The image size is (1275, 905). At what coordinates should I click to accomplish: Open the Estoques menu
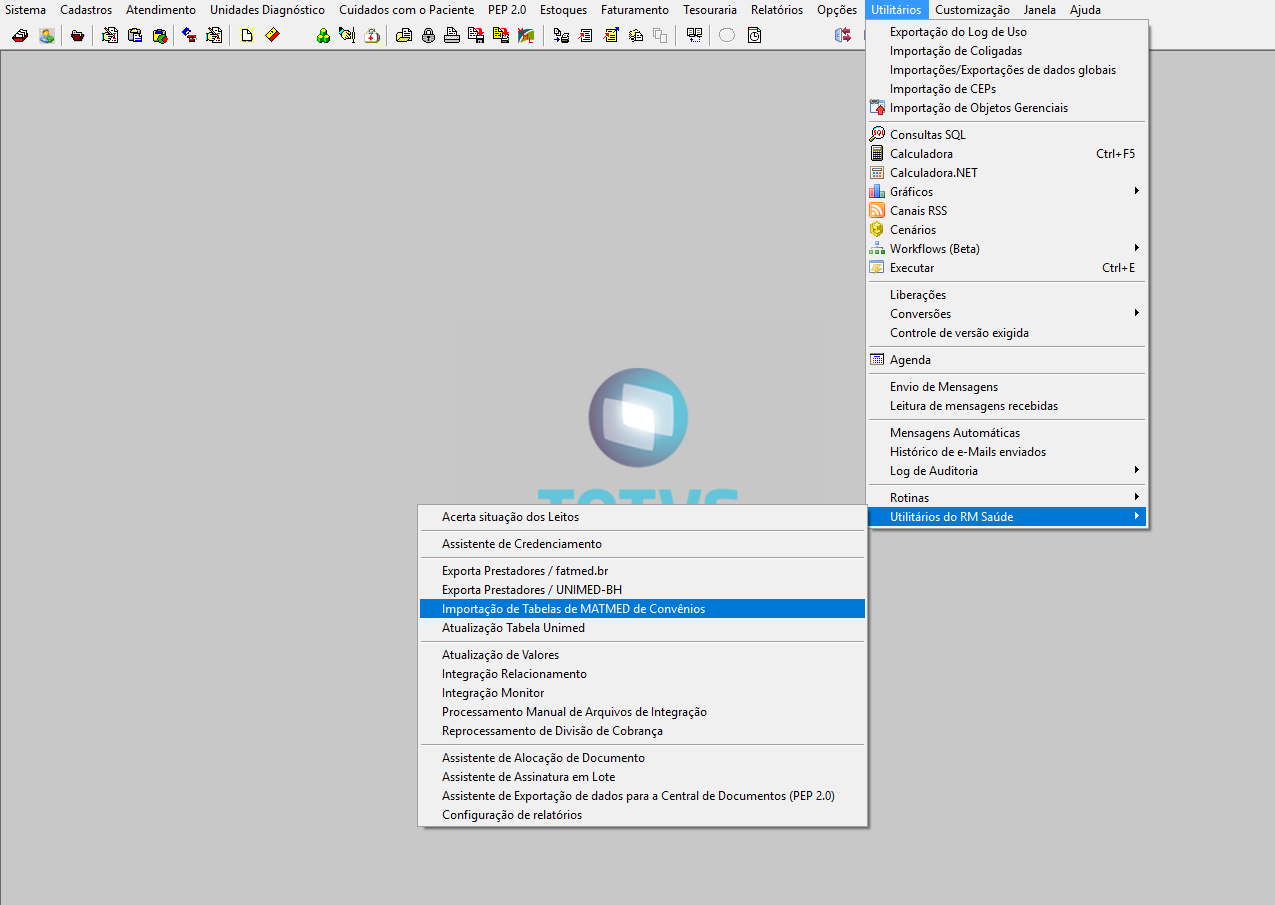pos(563,10)
